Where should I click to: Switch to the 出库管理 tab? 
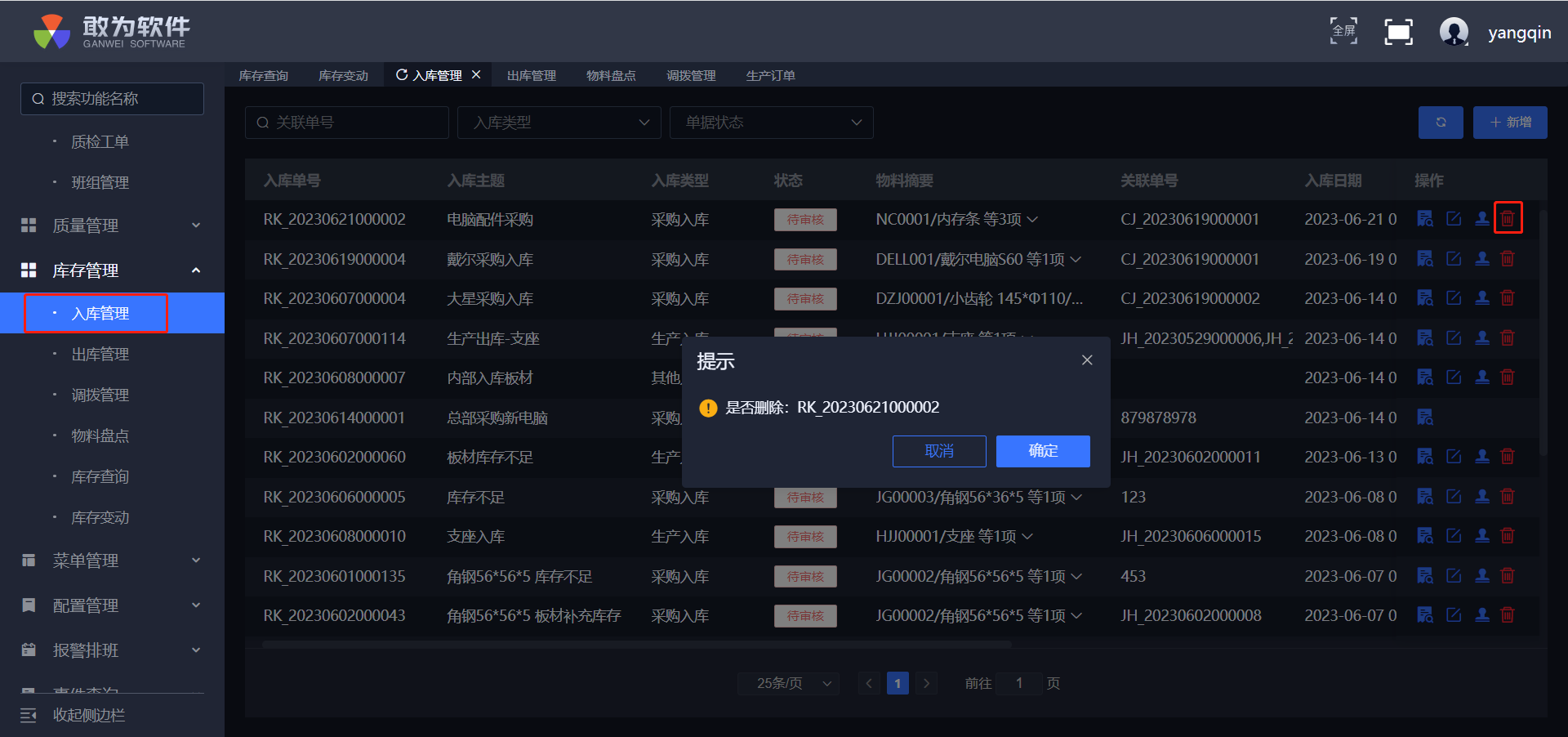(x=531, y=75)
